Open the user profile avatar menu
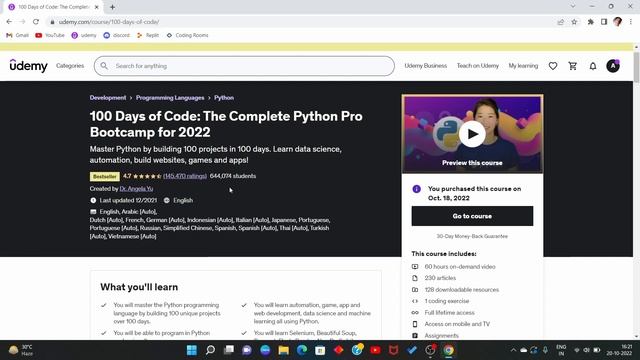Image resolution: width=640 pixels, height=360 pixels. click(x=613, y=66)
